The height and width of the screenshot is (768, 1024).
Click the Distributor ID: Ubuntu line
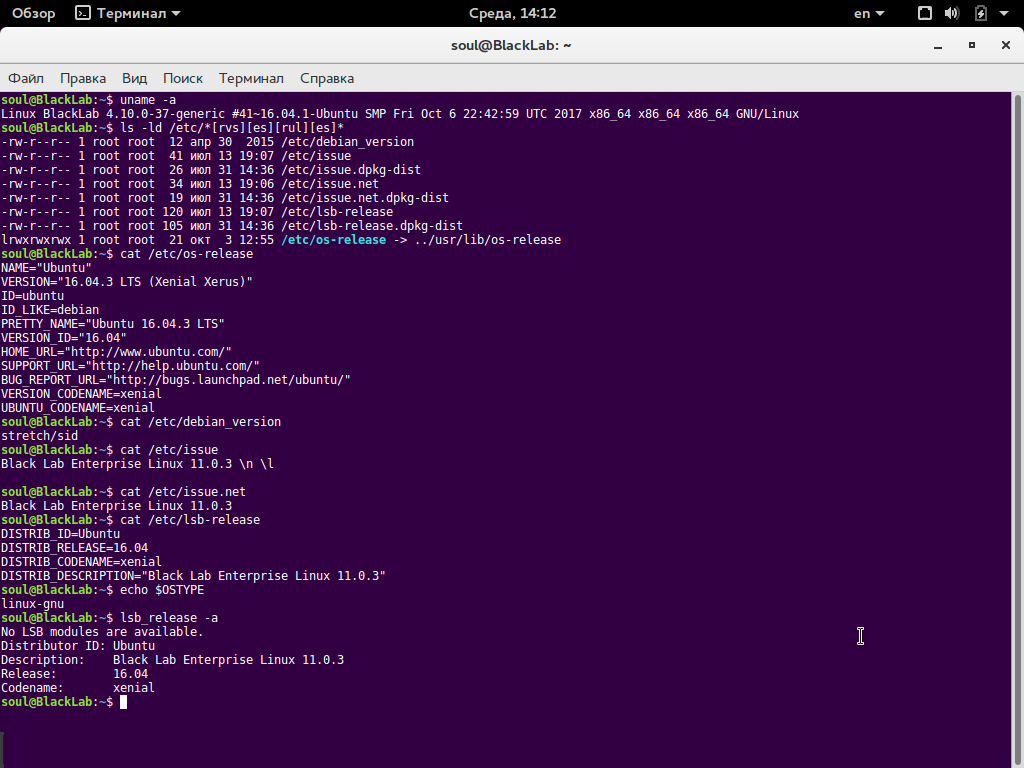[x=78, y=646]
